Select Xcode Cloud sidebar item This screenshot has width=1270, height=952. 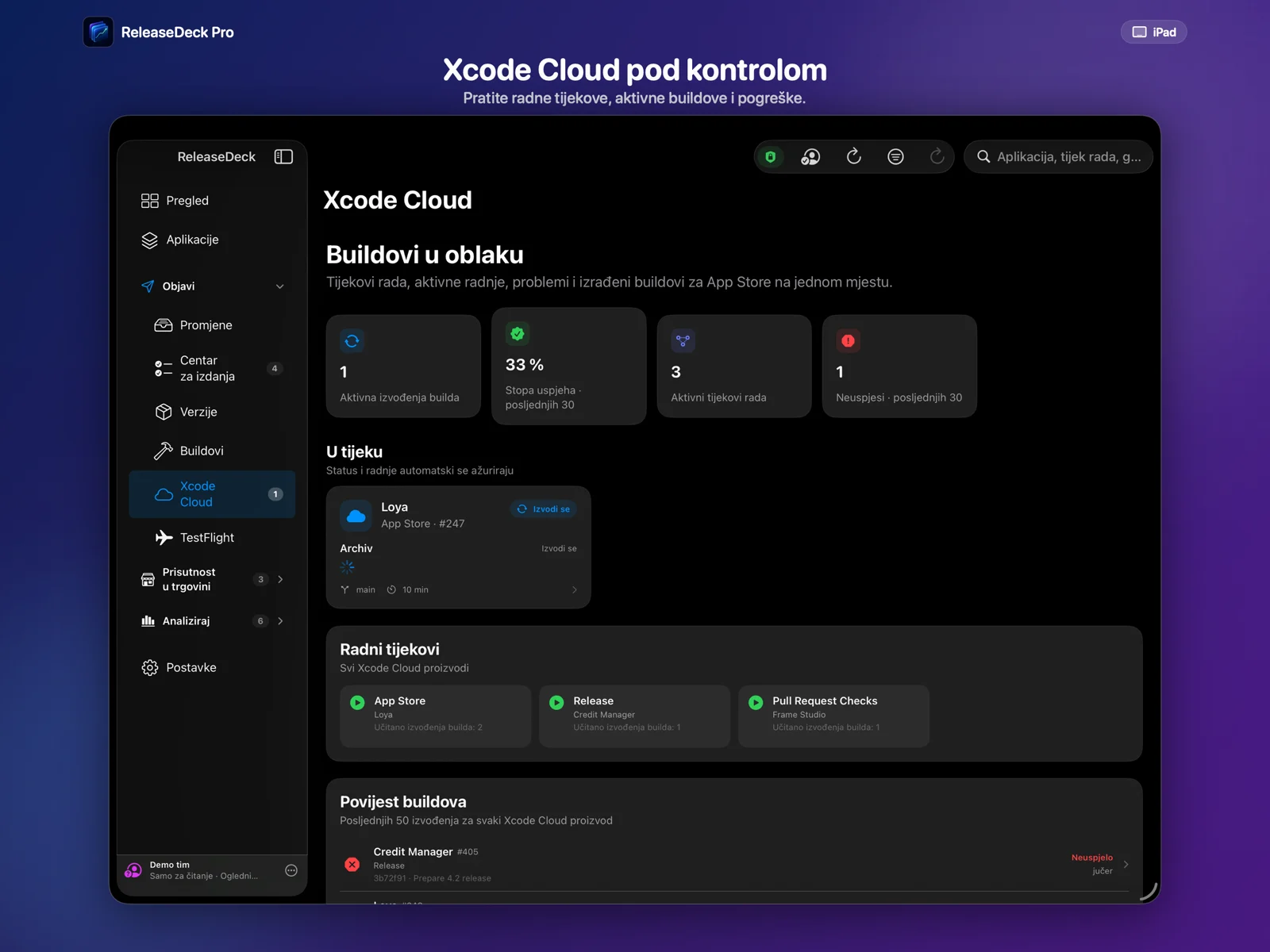(x=213, y=494)
